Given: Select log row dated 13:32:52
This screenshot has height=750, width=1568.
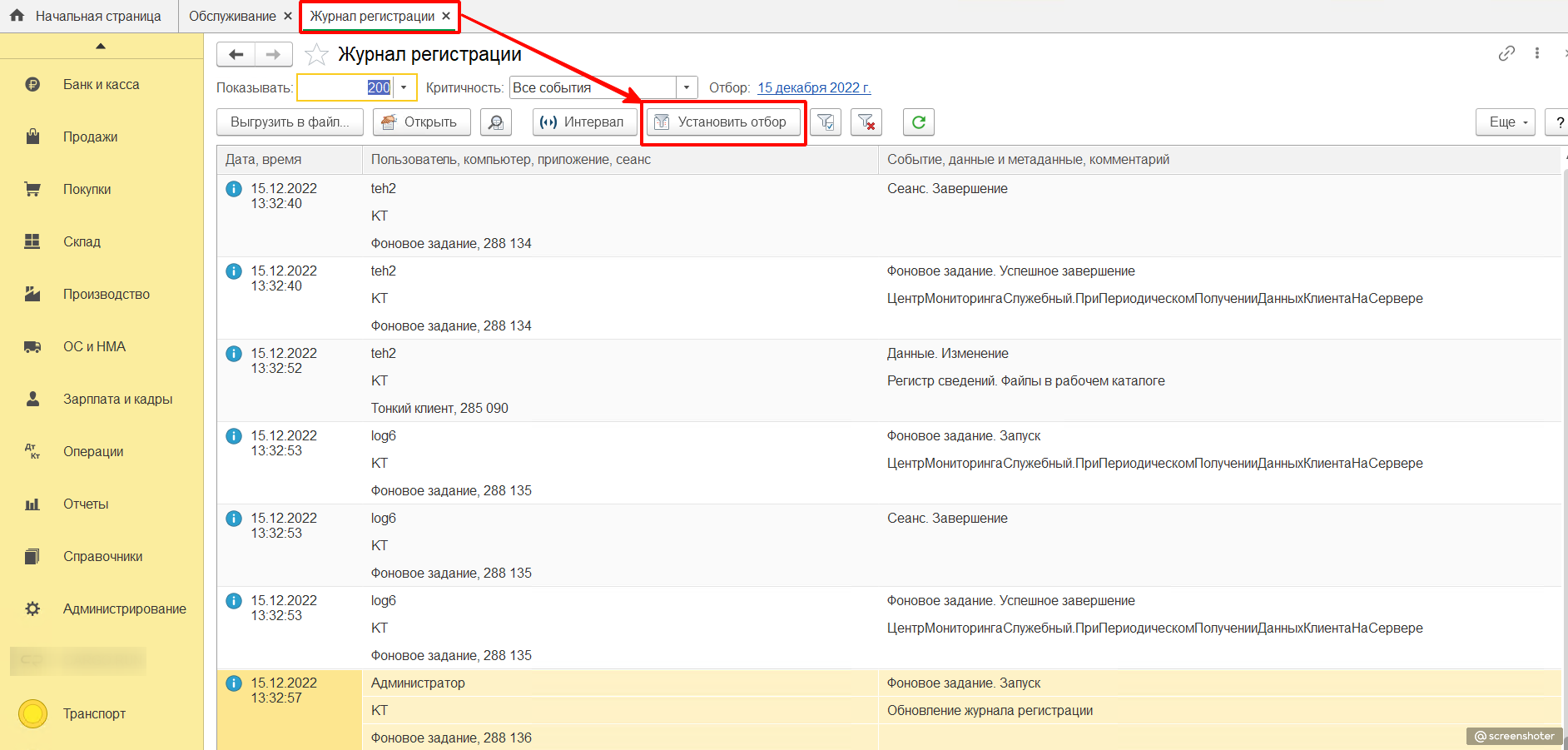Looking at the screenshot, I should pos(889,380).
